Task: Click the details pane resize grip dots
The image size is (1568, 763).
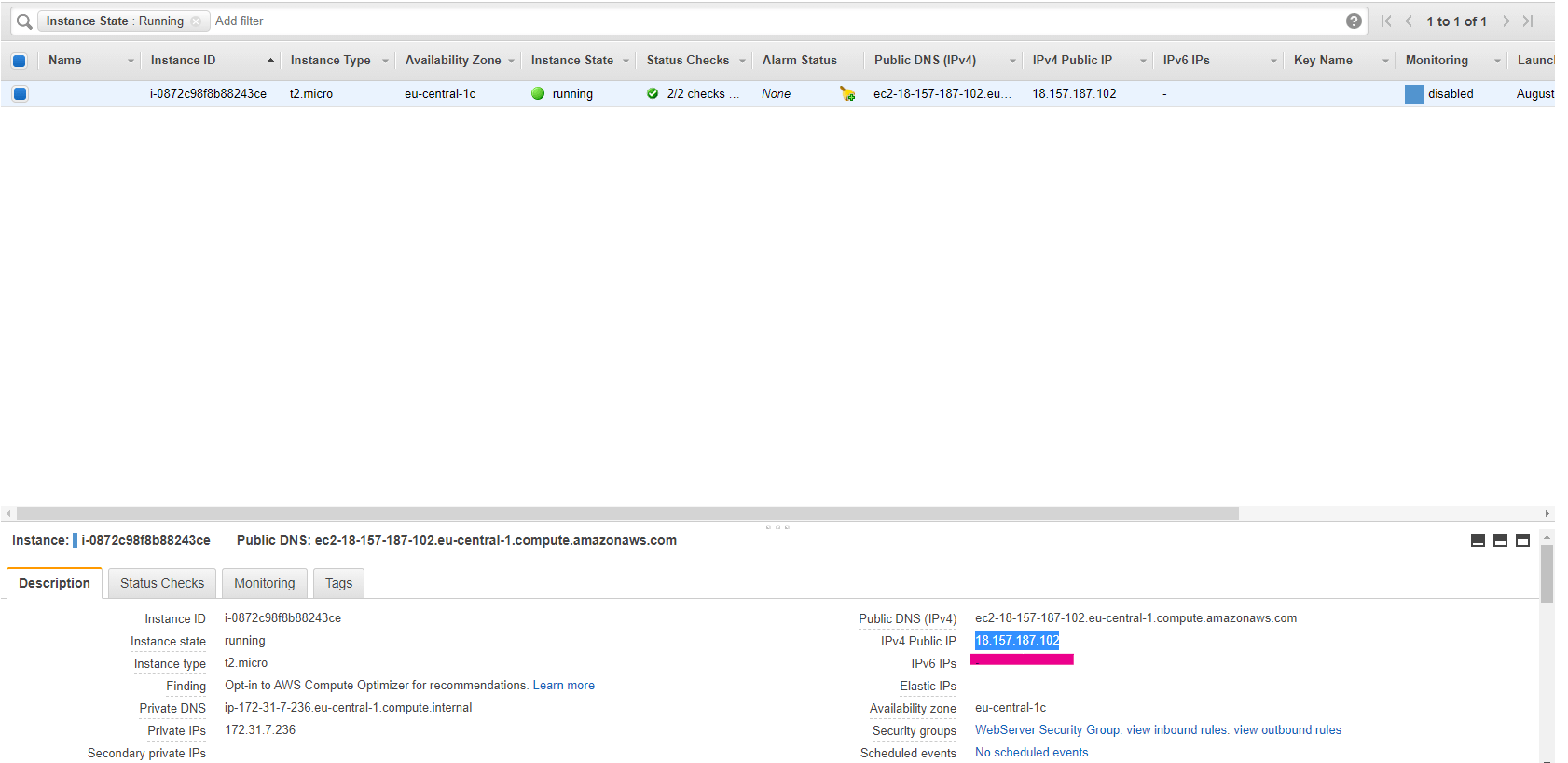Action: tap(777, 527)
